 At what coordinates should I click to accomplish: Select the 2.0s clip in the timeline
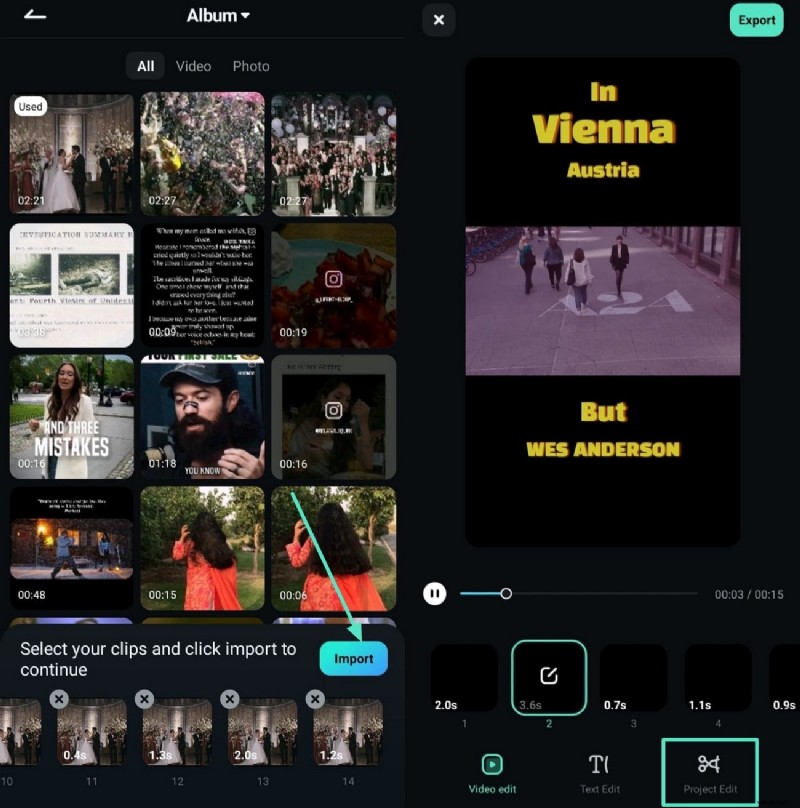tap(464, 676)
